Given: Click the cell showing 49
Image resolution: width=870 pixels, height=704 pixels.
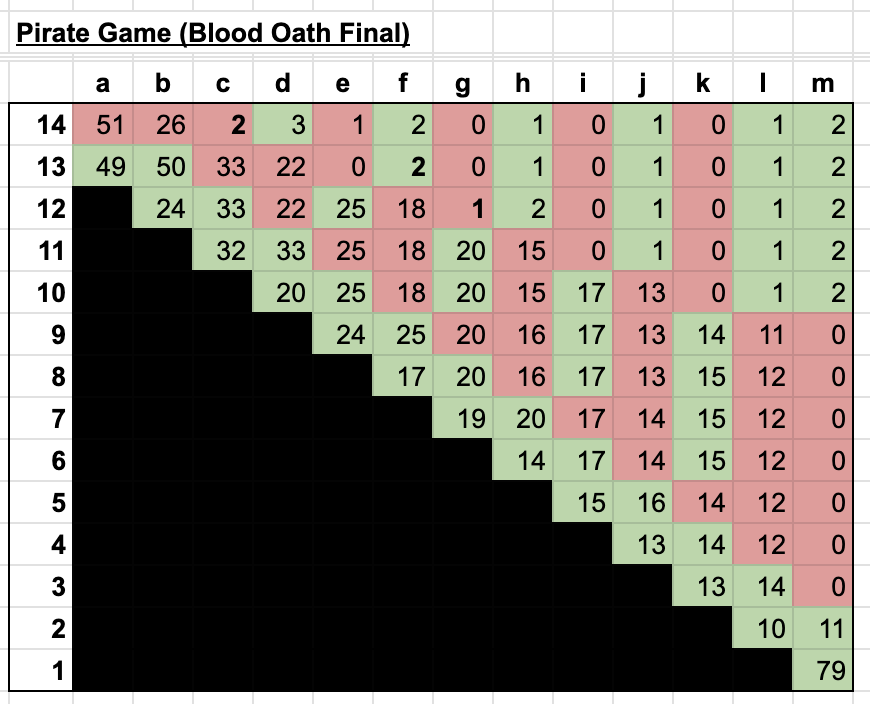Looking at the screenshot, I should [104, 166].
